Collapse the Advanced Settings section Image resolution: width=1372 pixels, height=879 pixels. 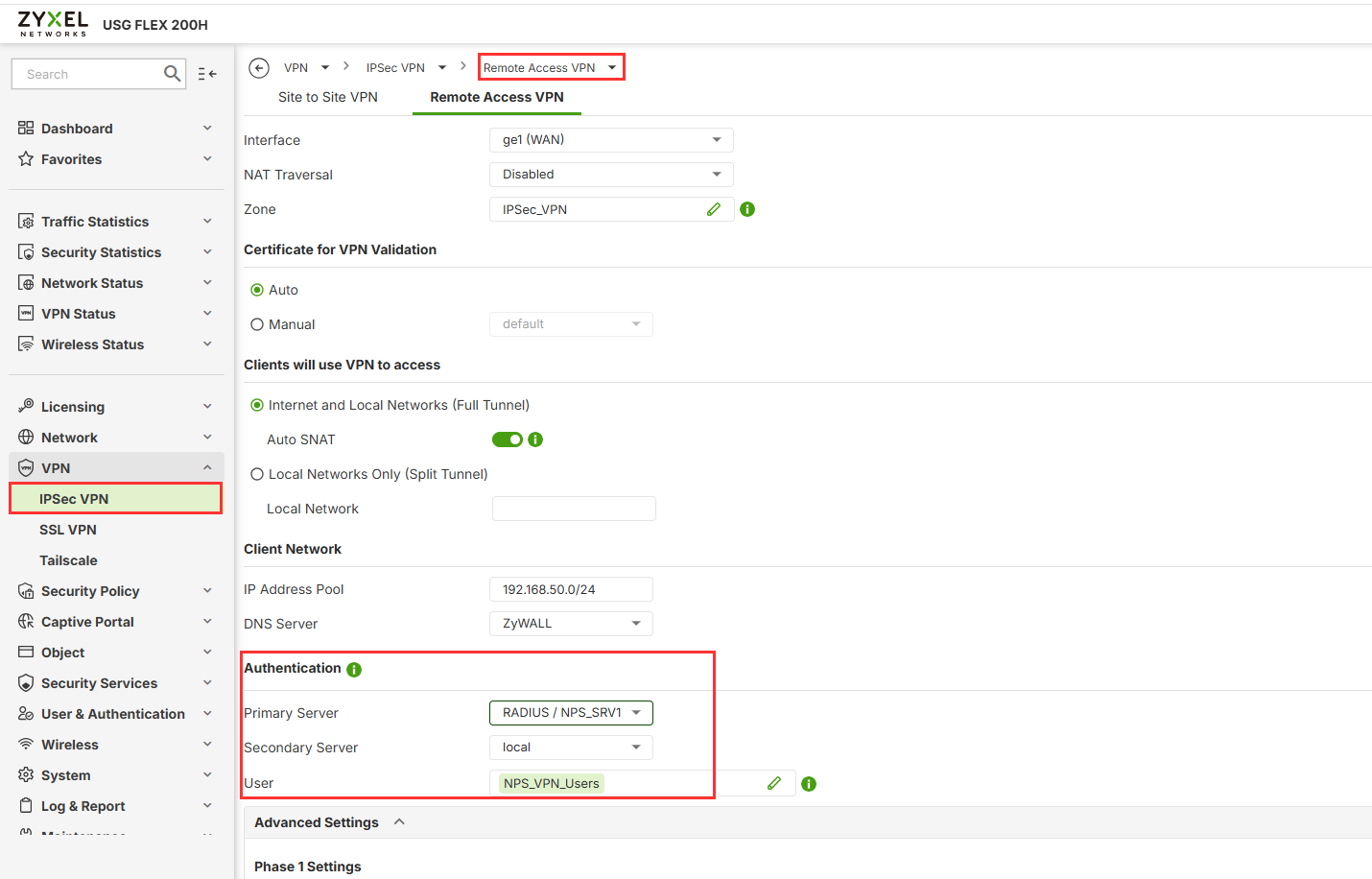point(399,822)
